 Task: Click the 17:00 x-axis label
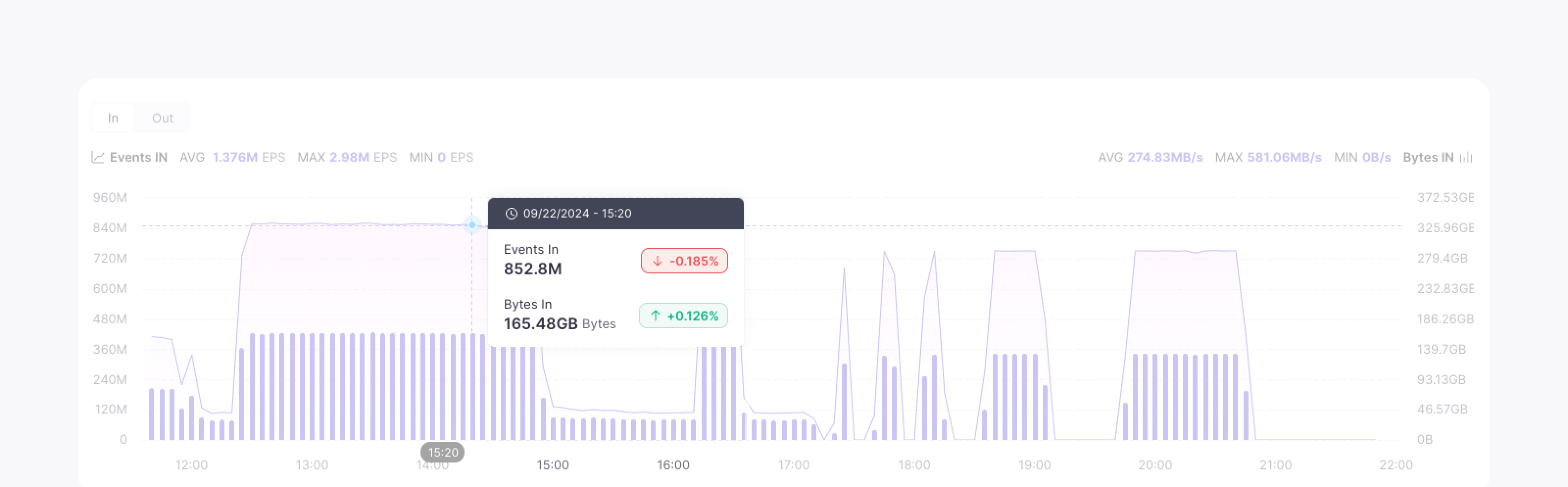point(794,465)
